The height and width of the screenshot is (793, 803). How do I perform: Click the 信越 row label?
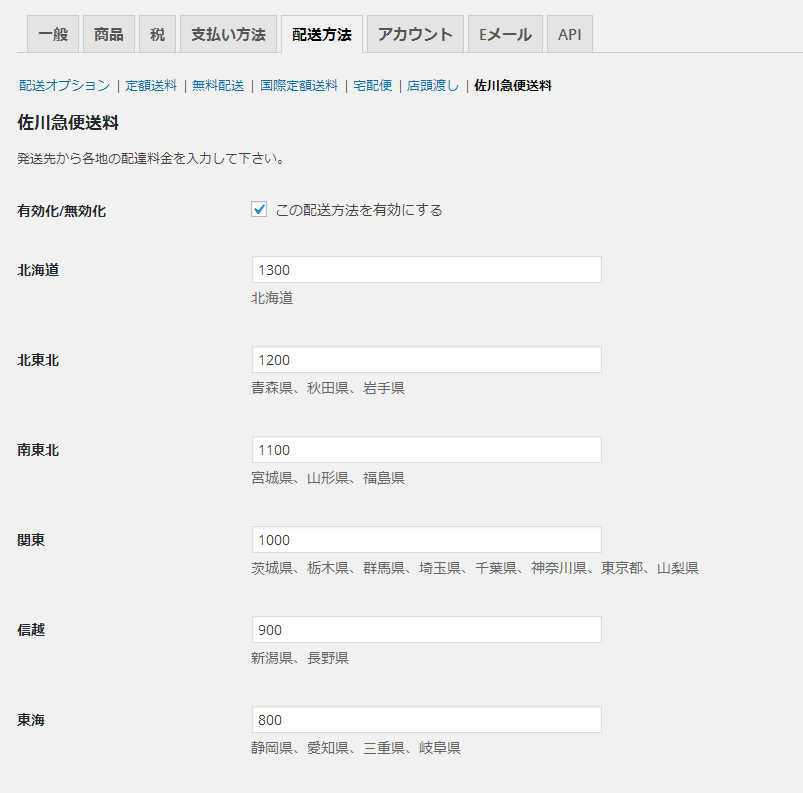[31, 630]
